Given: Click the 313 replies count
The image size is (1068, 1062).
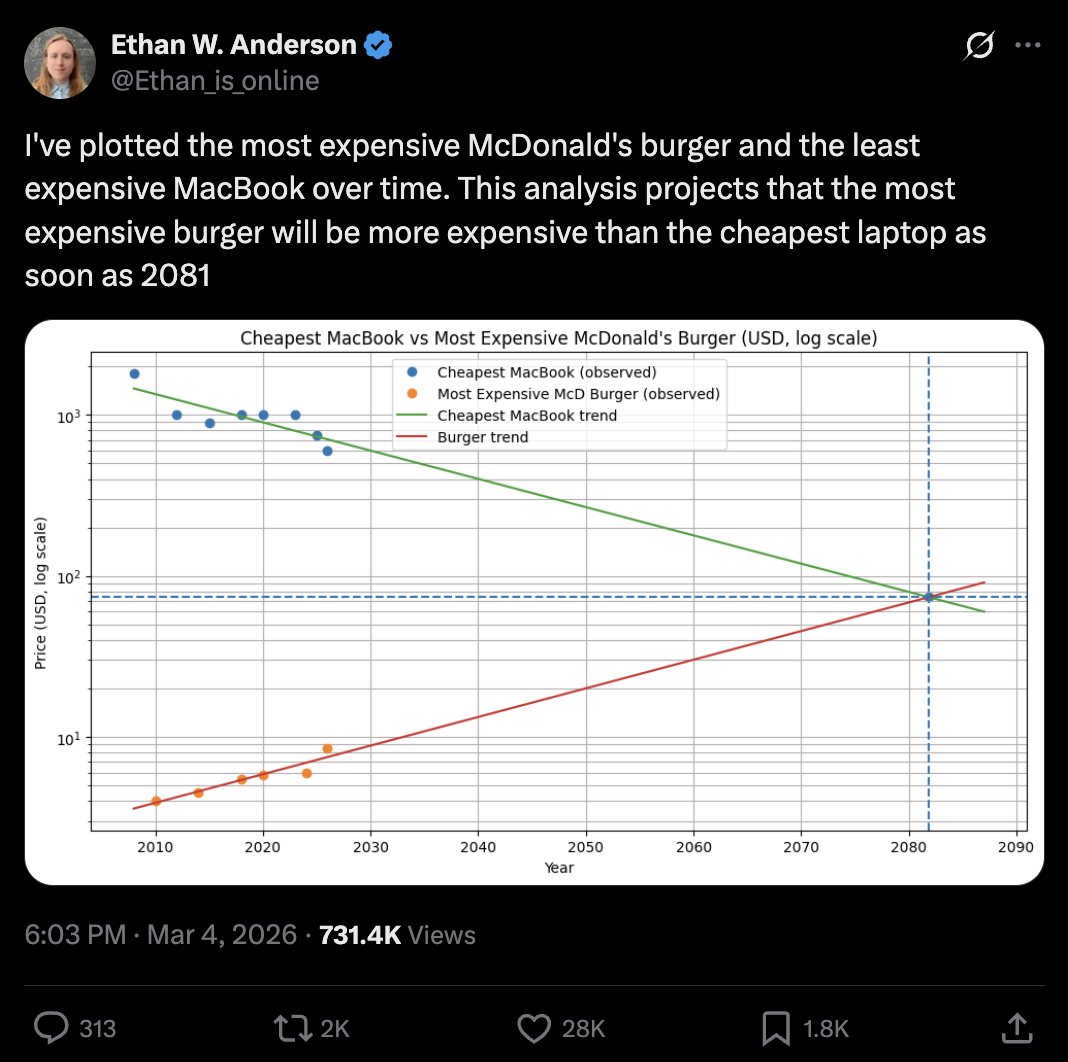Looking at the screenshot, I should pos(98,1028).
